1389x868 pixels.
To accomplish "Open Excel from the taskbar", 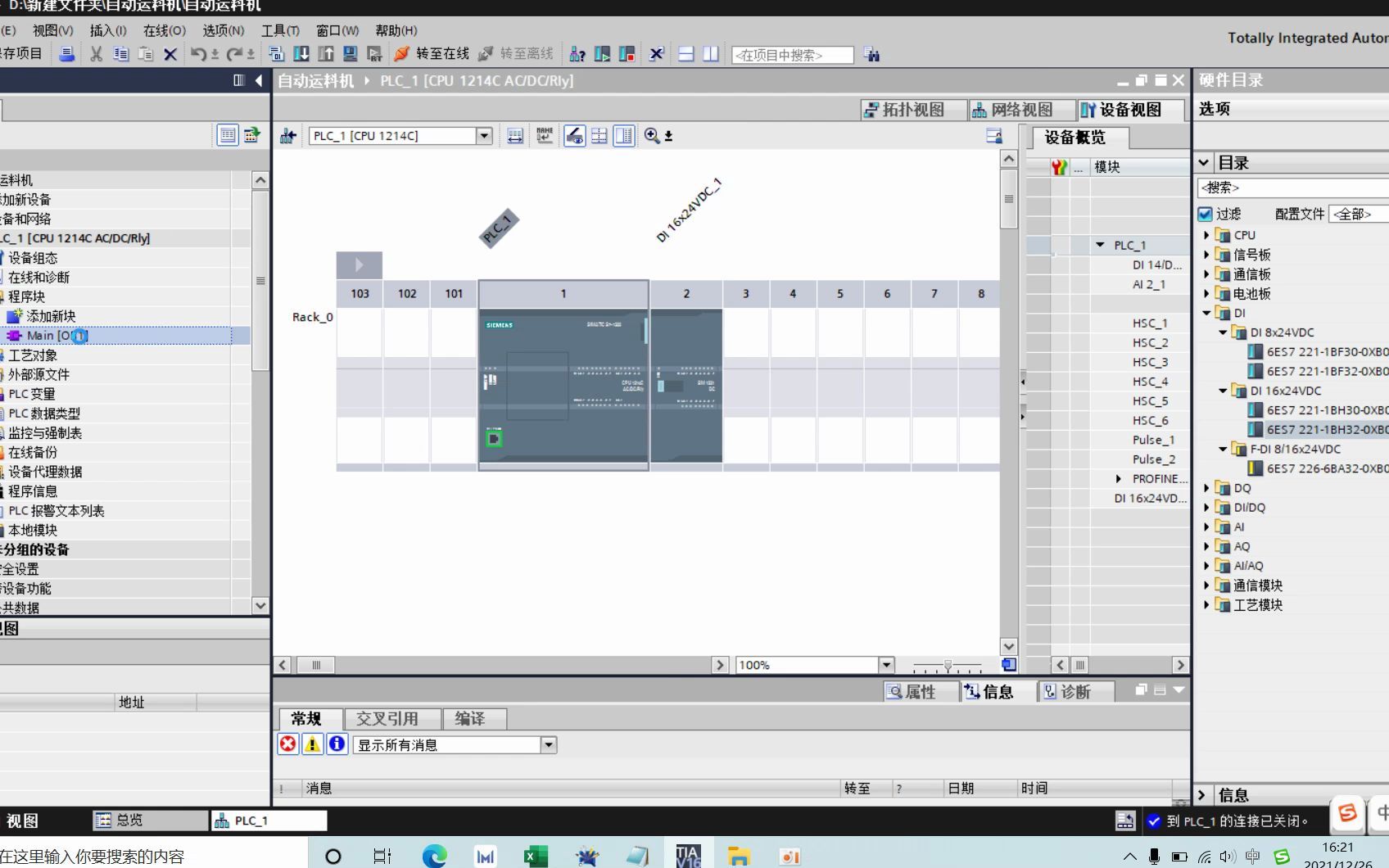I will point(536,857).
